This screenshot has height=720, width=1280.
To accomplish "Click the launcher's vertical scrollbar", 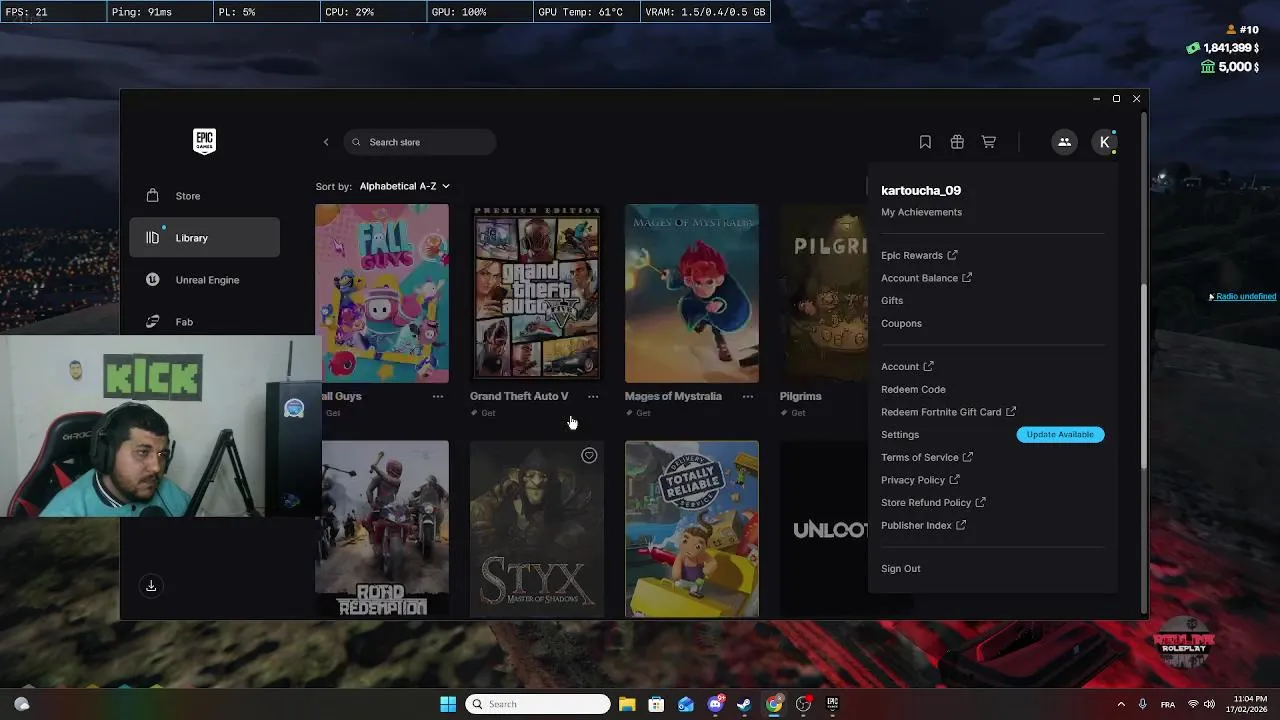I will click(1144, 375).
